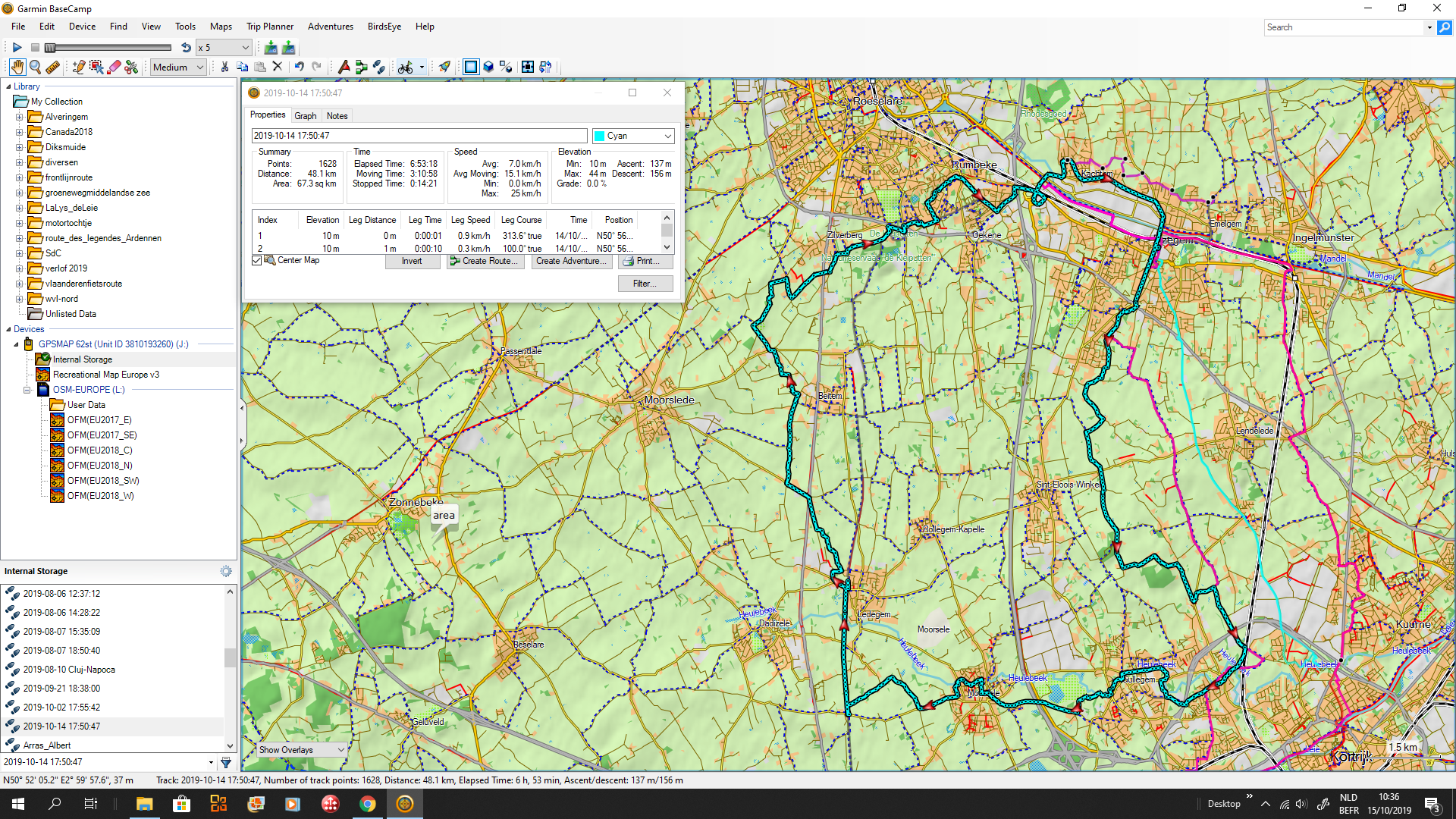
Task: Expand the verlof 2019 folder
Action: [20, 268]
